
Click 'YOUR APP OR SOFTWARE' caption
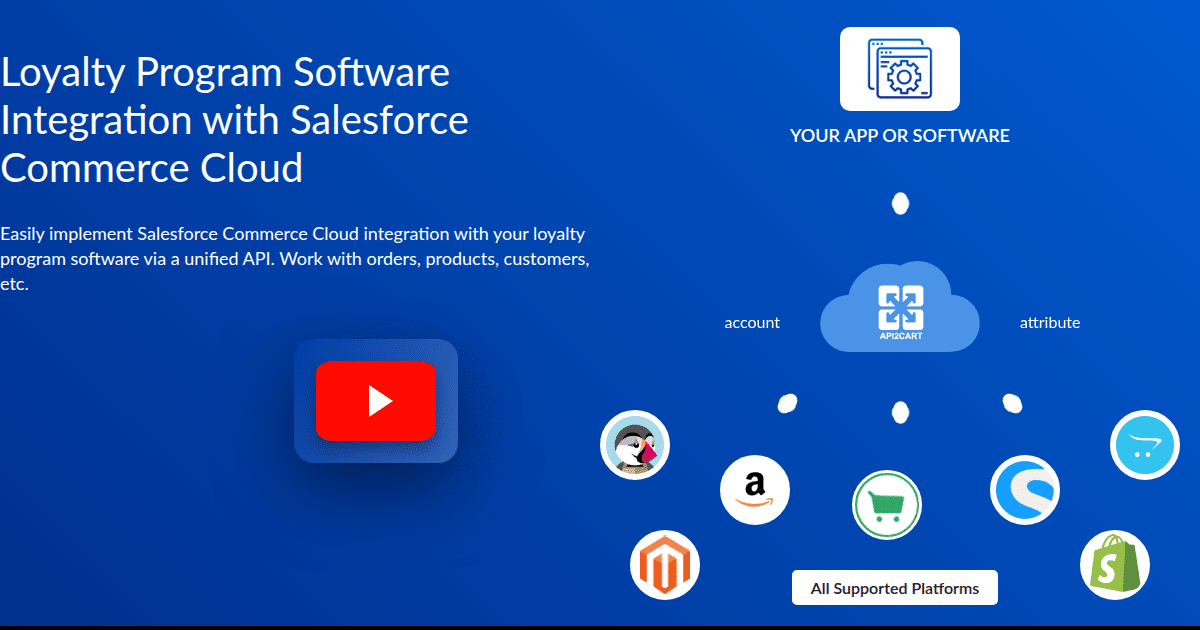(x=900, y=136)
